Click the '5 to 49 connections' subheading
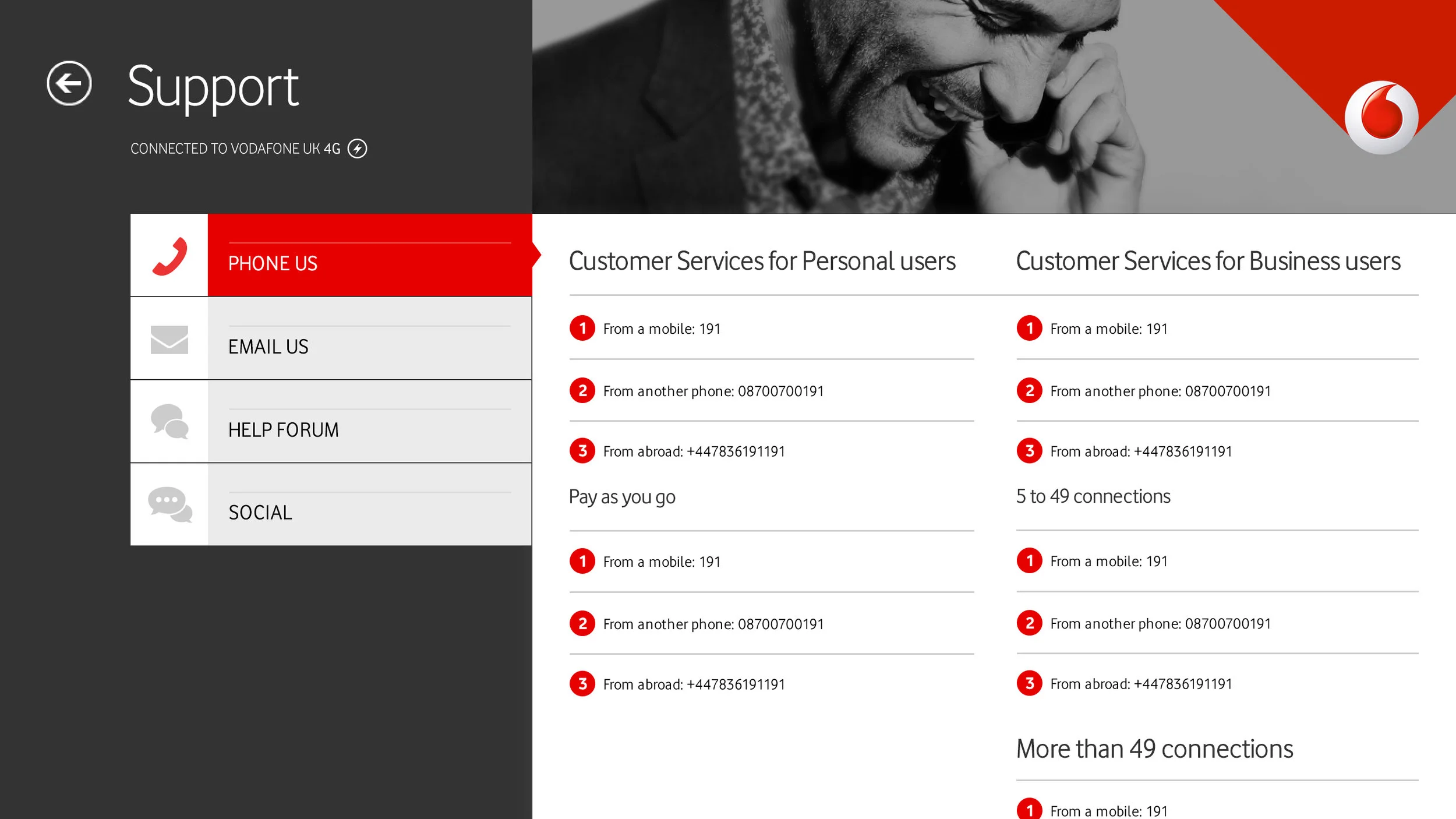1456x819 pixels. (1093, 496)
